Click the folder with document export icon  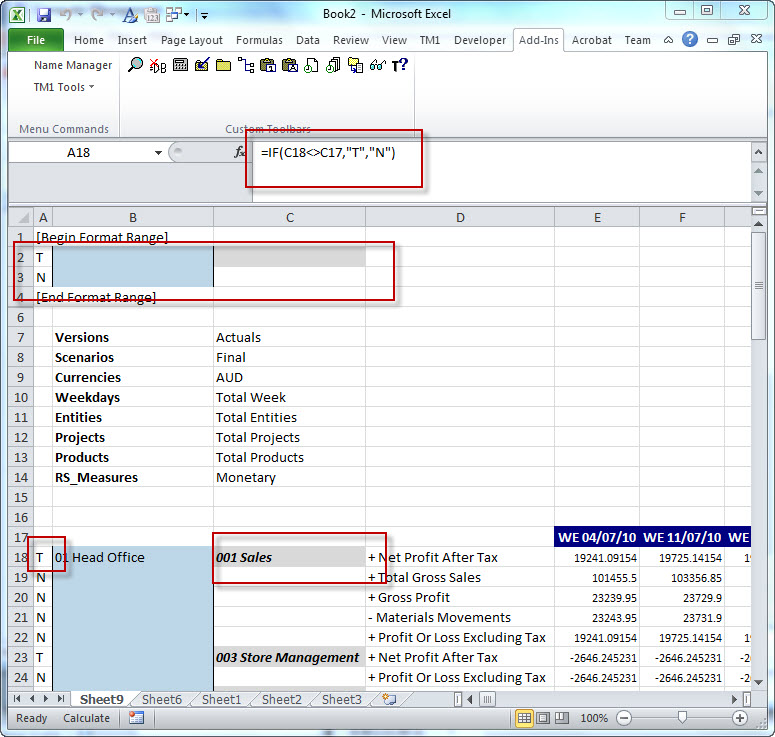coord(355,65)
